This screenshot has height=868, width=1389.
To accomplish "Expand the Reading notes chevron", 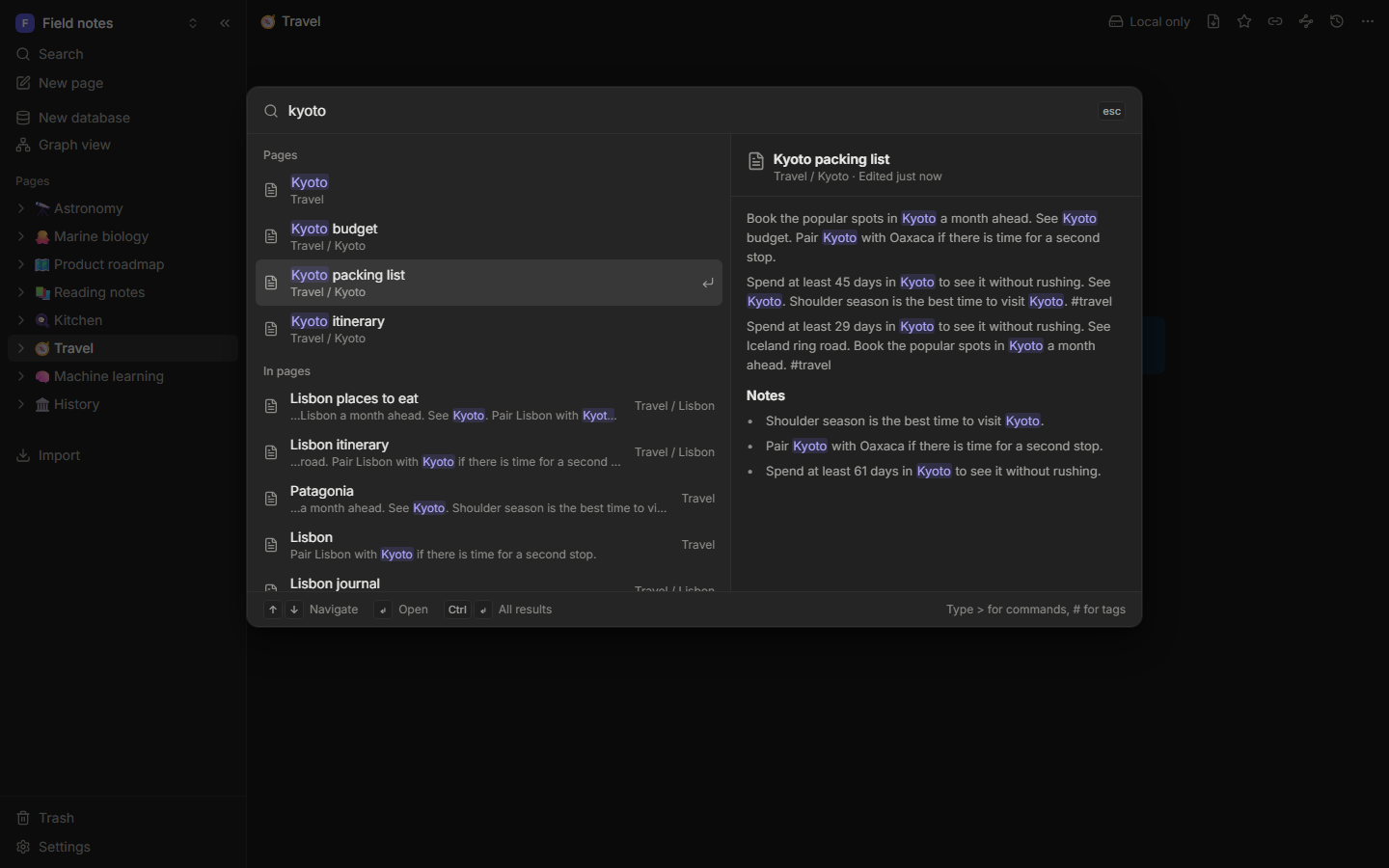I will [21, 292].
